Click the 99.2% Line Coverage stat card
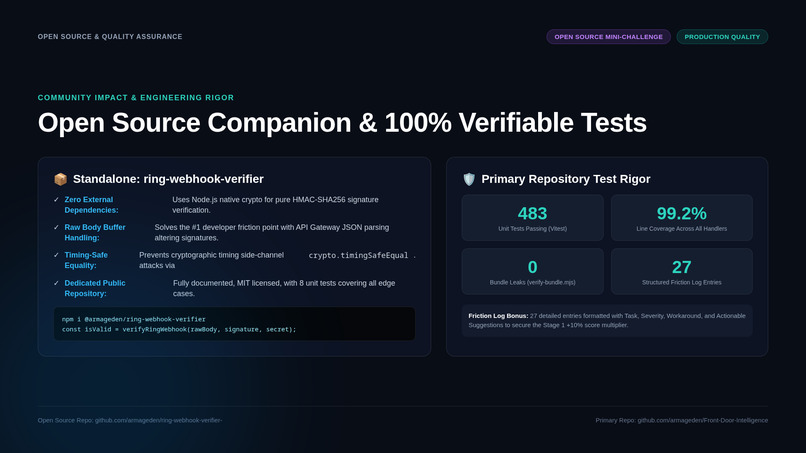This screenshot has width=806, height=453. tap(682, 218)
